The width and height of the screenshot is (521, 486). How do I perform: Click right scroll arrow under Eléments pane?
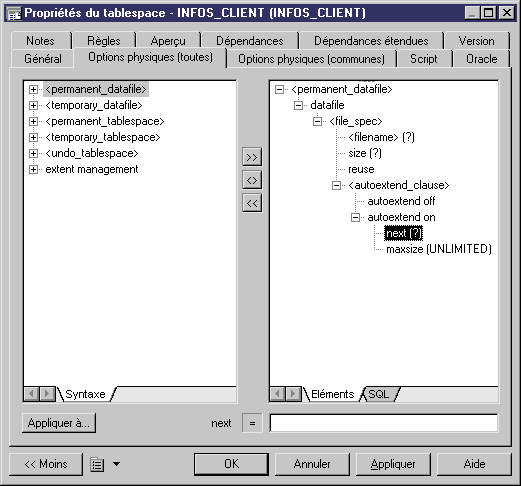[x=294, y=394]
